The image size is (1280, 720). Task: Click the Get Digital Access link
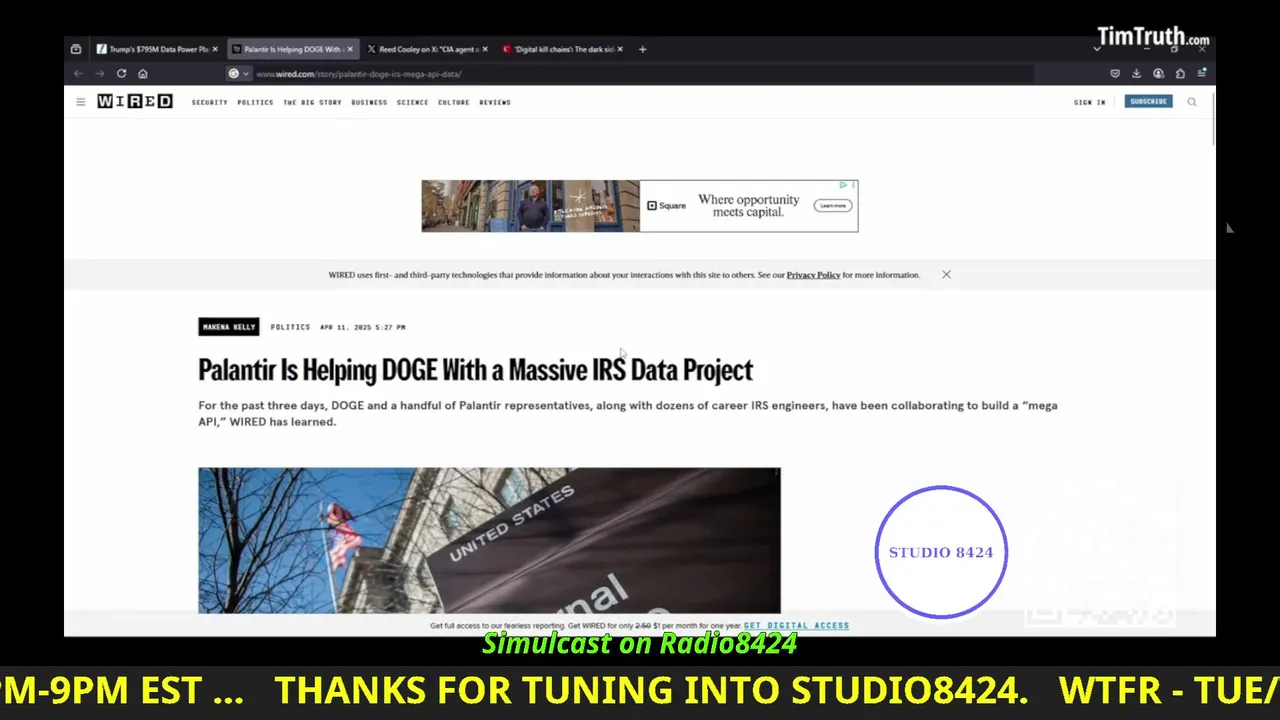point(796,626)
